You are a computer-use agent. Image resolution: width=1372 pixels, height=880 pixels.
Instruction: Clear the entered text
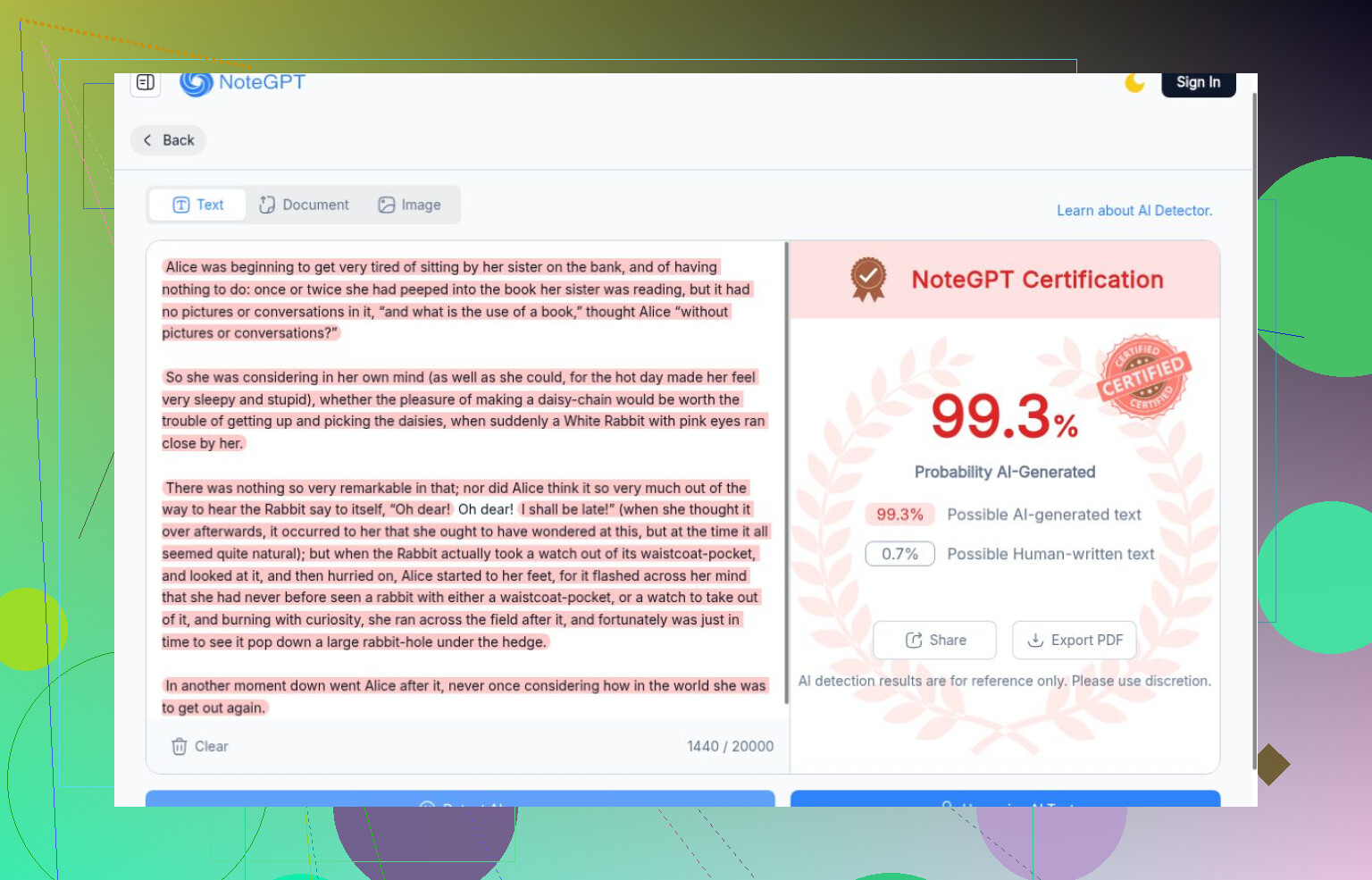(x=199, y=746)
